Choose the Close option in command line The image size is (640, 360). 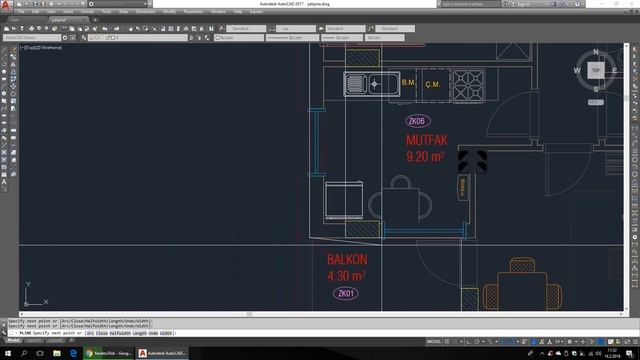[x=102, y=333]
